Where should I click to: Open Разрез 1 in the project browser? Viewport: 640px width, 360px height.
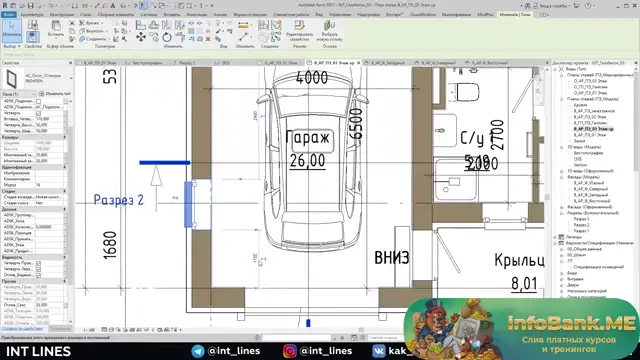coord(581,231)
